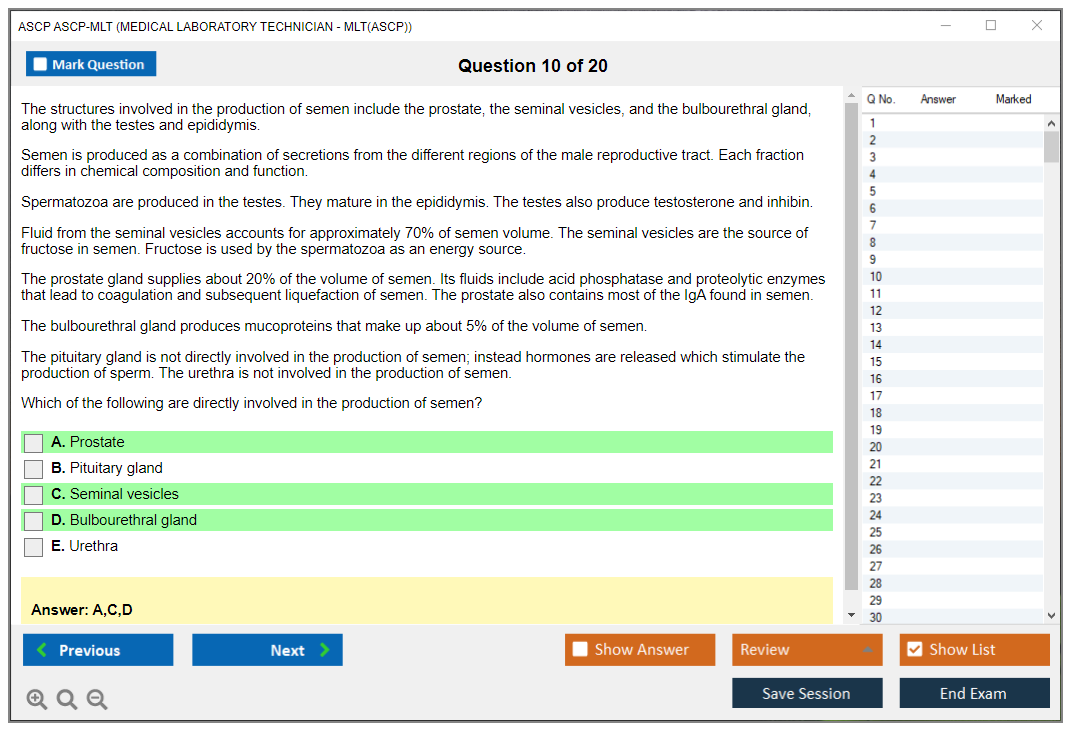The height and width of the screenshot is (735, 1075).
Task: Click the reset zoom magnifier icon
Action: point(67,700)
